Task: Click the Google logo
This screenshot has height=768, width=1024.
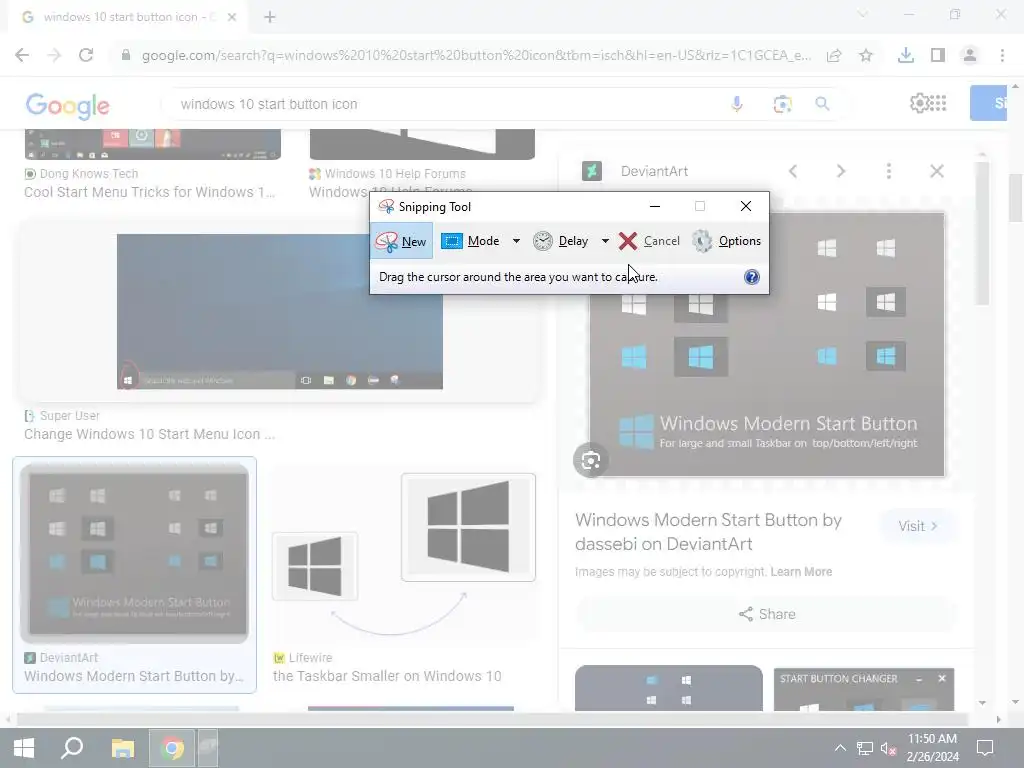Action: [68, 105]
